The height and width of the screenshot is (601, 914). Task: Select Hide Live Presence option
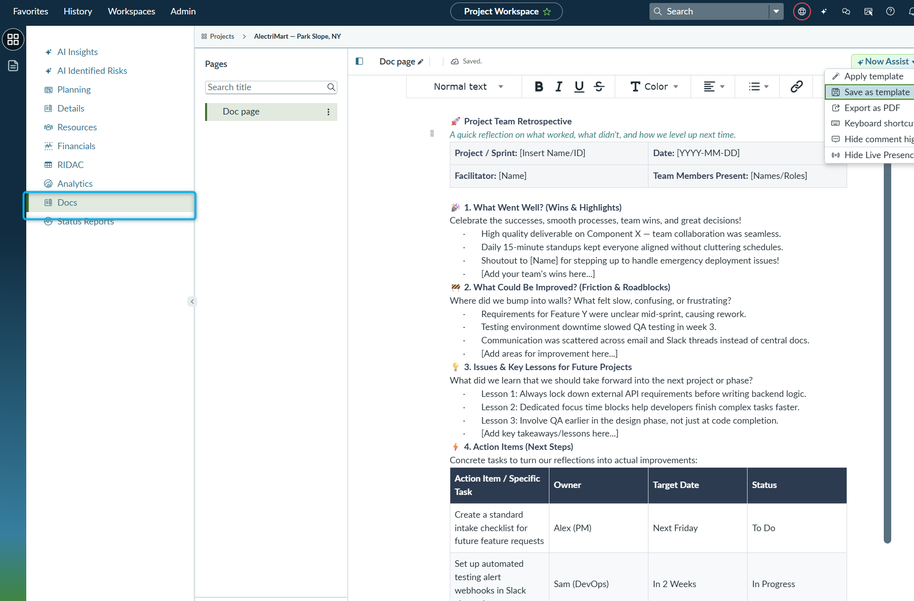(x=871, y=155)
